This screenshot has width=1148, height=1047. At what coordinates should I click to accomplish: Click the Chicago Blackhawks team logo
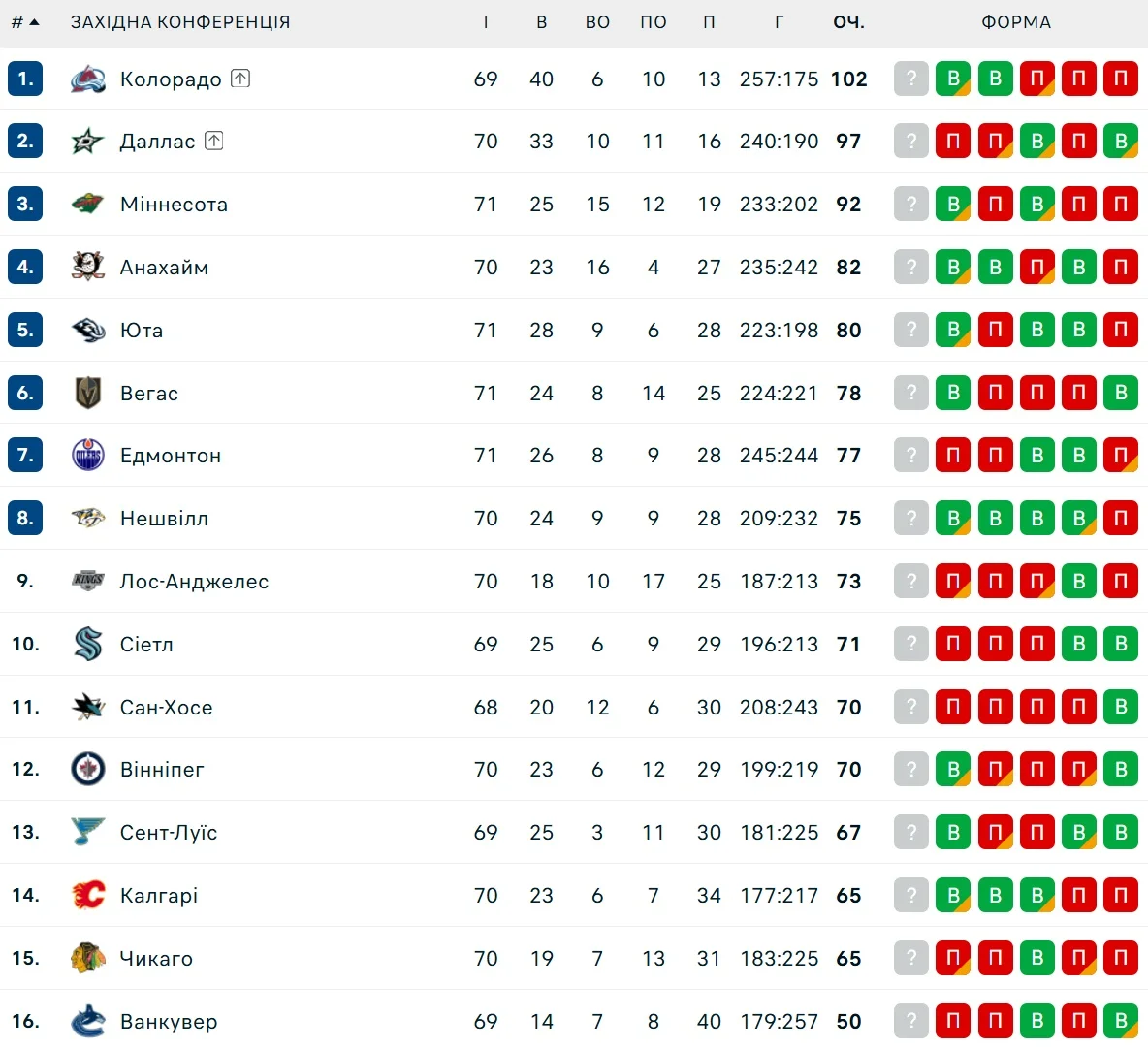pos(88,958)
